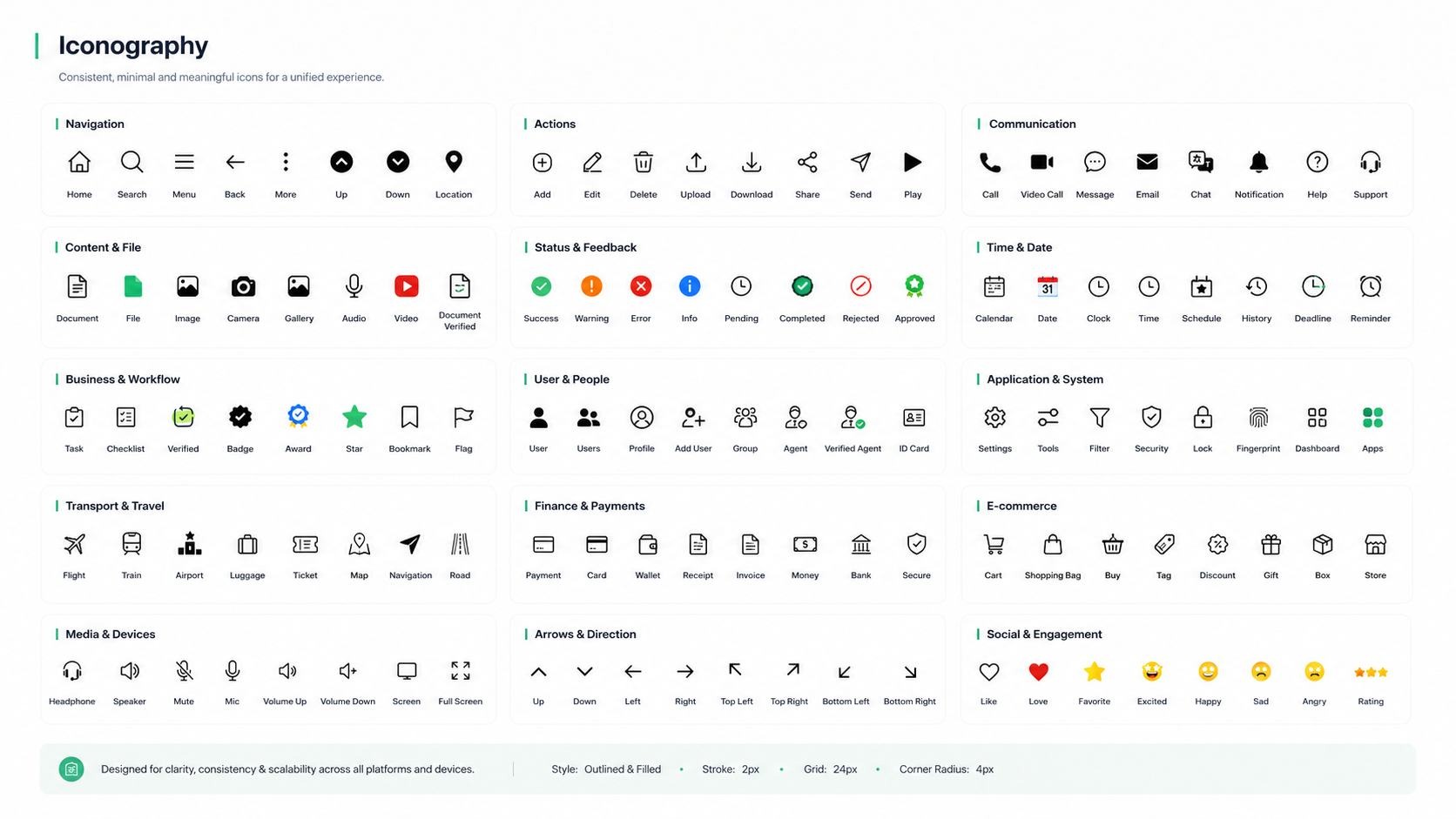Click the Reminder alarm clock icon
Screen dimensions: 1456x819
click(x=1371, y=286)
